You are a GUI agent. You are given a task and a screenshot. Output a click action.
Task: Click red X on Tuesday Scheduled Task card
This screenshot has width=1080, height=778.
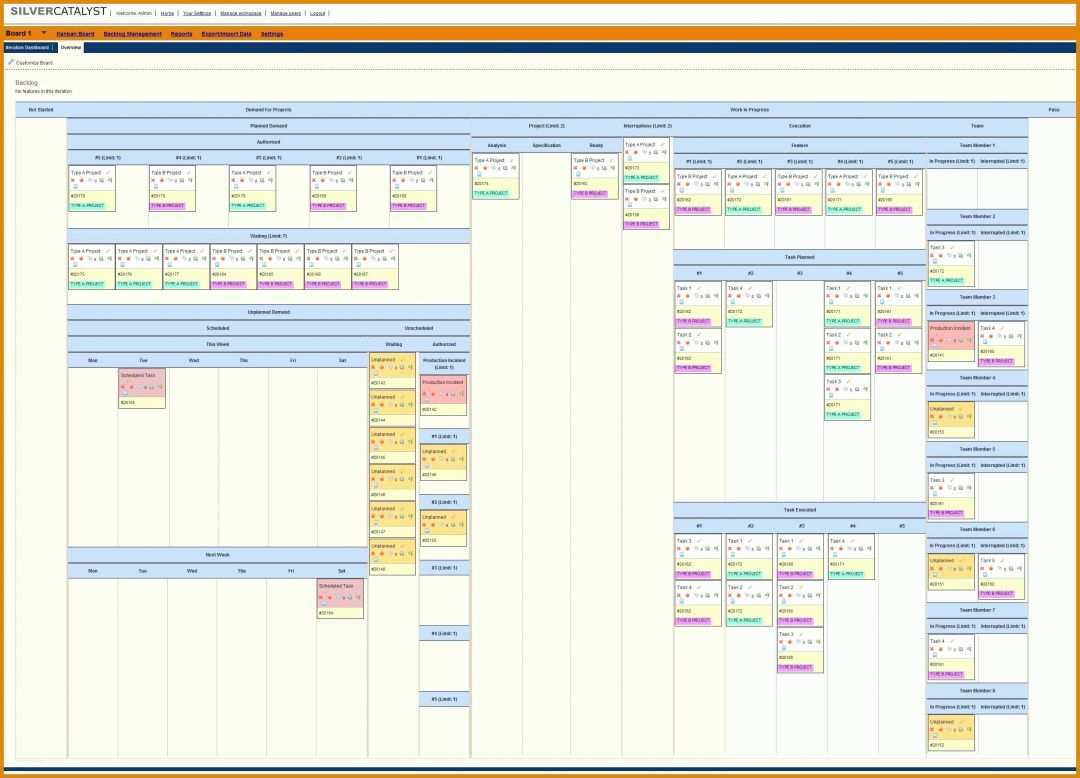point(123,387)
